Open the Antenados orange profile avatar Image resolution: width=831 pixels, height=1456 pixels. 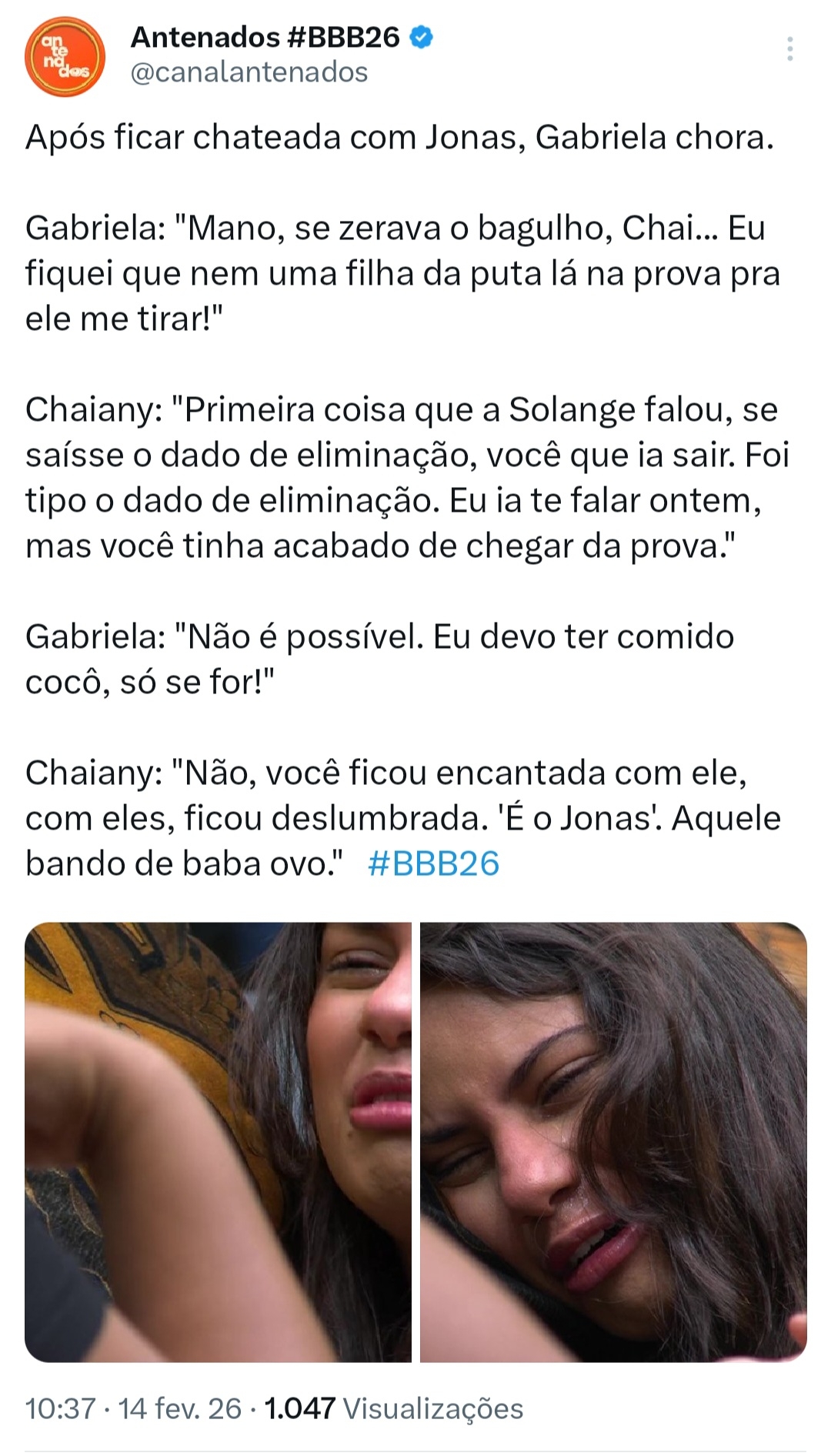coord(65,56)
